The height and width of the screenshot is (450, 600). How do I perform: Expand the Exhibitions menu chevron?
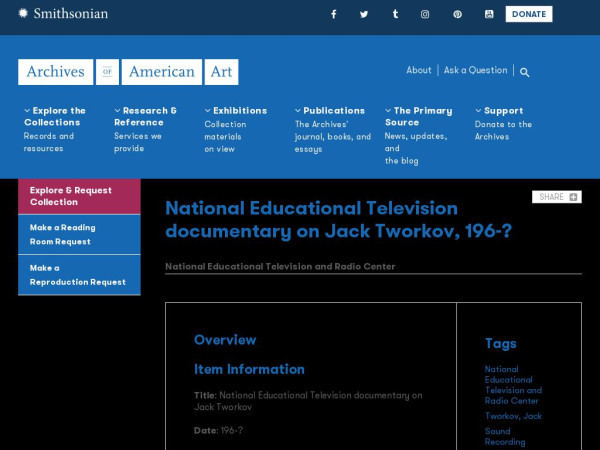coord(208,111)
